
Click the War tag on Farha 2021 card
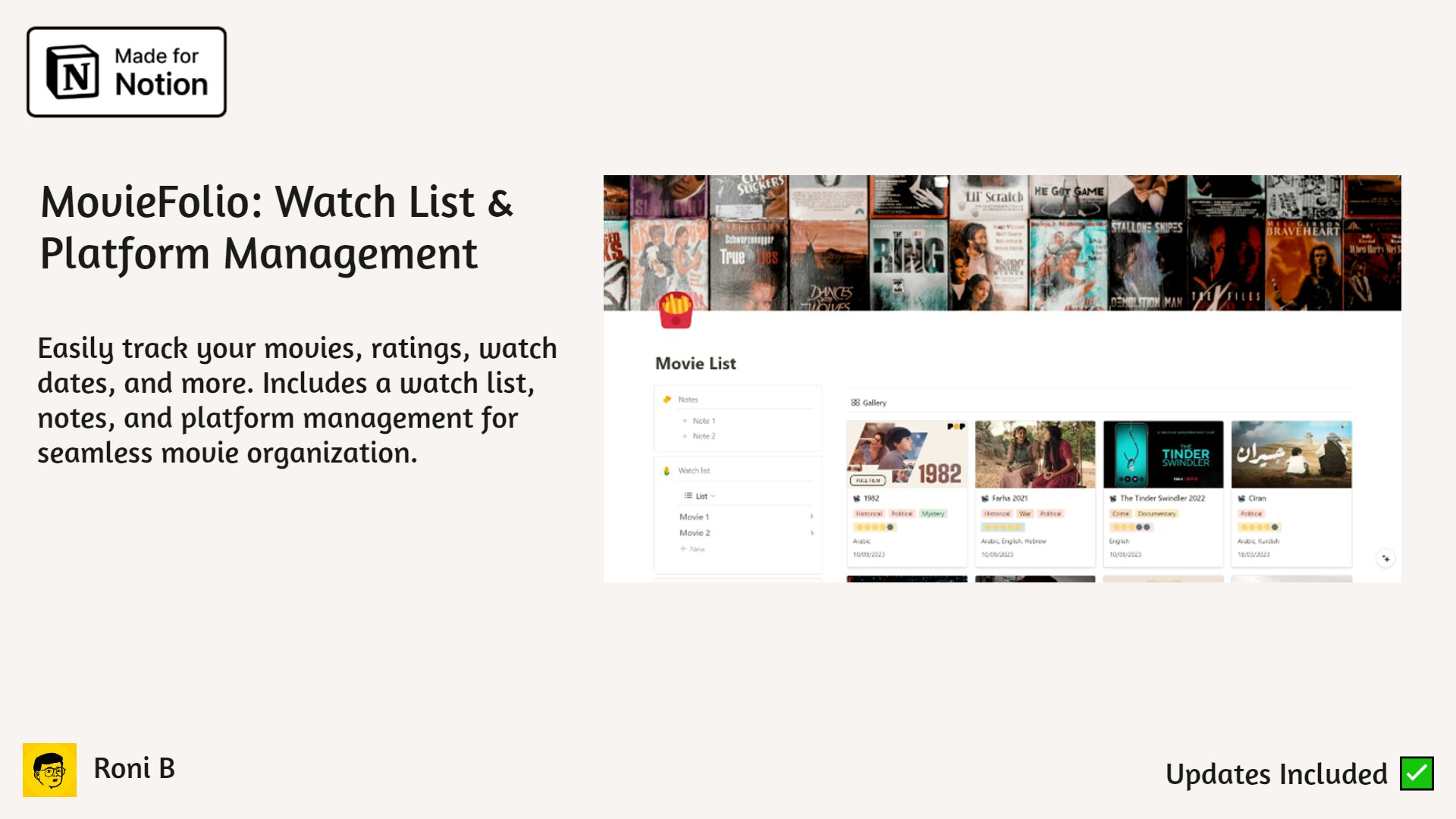1025,513
